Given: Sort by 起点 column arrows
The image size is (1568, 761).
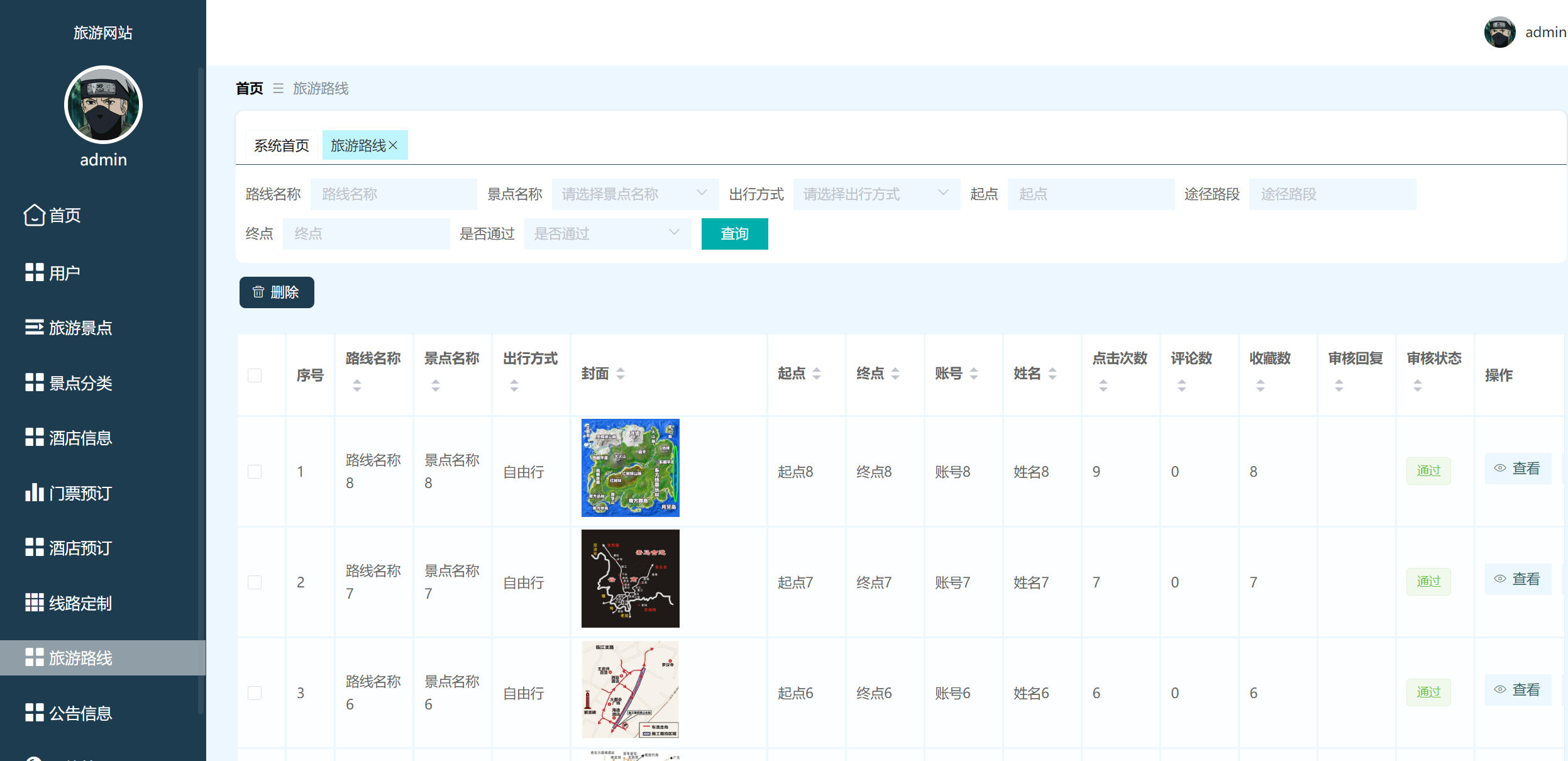Looking at the screenshot, I should click(x=817, y=374).
